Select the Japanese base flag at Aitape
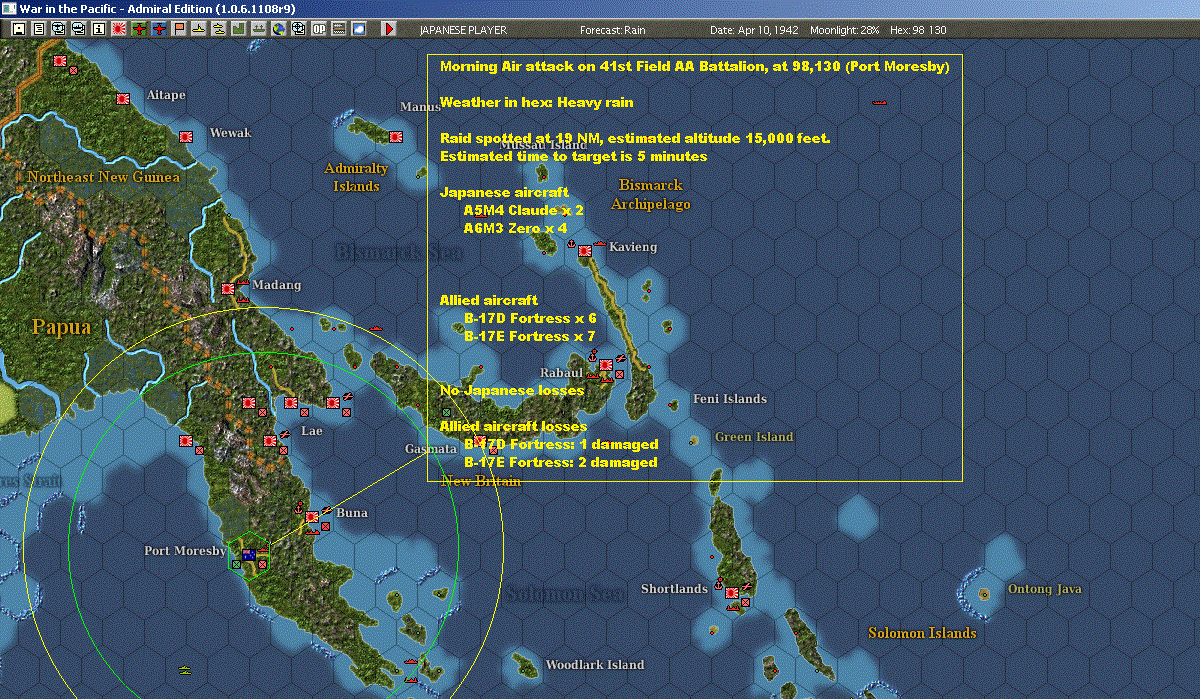Screen dimensions: 1200x699 [124, 99]
